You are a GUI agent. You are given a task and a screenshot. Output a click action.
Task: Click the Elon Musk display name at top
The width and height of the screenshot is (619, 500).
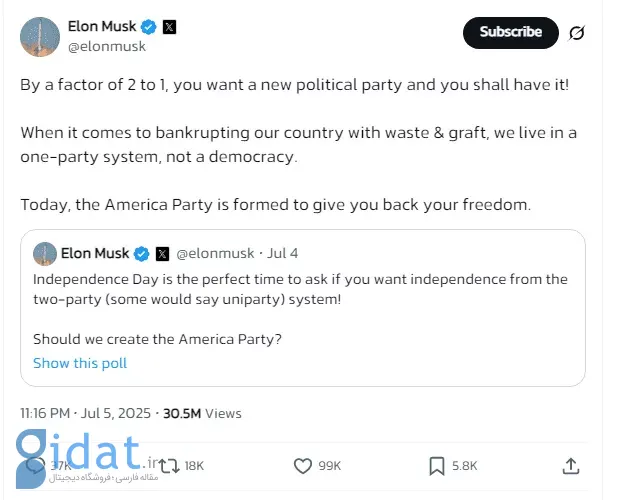coord(102,26)
